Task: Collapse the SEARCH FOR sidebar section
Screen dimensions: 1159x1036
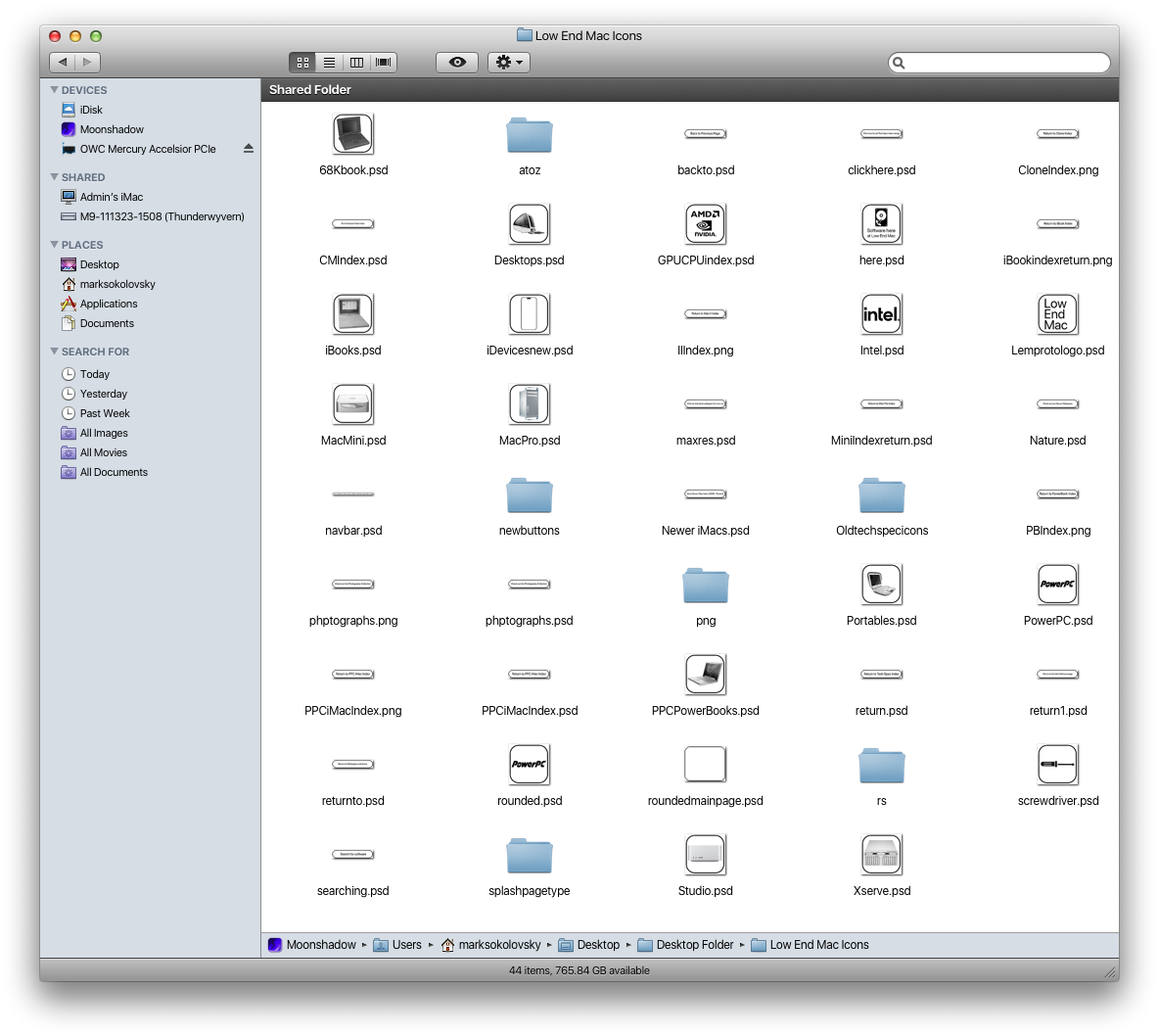Action: [x=55, y=352]
